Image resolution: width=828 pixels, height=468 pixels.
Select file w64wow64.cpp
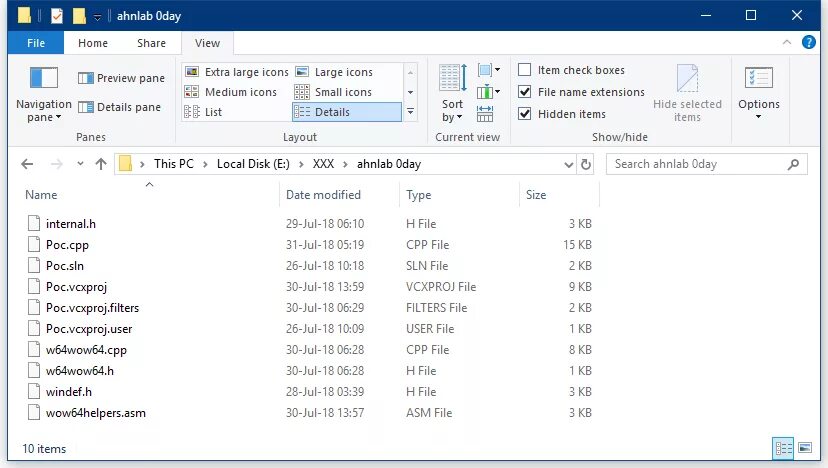[x=86, y=350]
